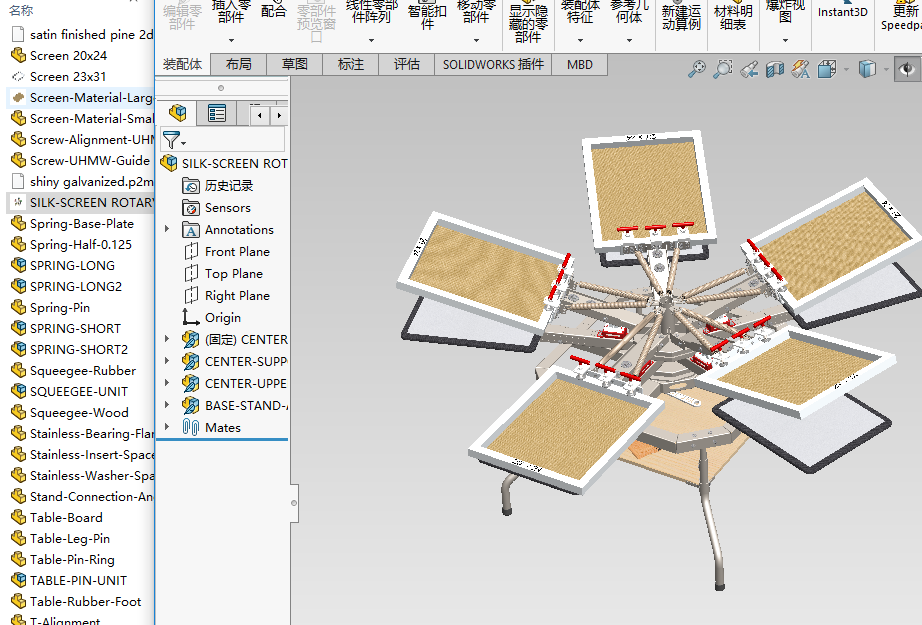Viewport: 922px width, 625px height.
Task: Expand the Mates folder
Action: pos(167,428)
